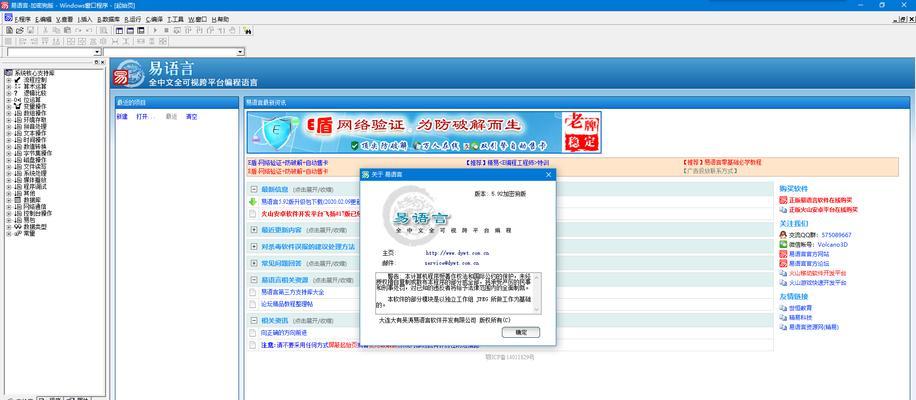Open 向正确的方向前进 news link
916x400 pixels.
tap(284, 332)
